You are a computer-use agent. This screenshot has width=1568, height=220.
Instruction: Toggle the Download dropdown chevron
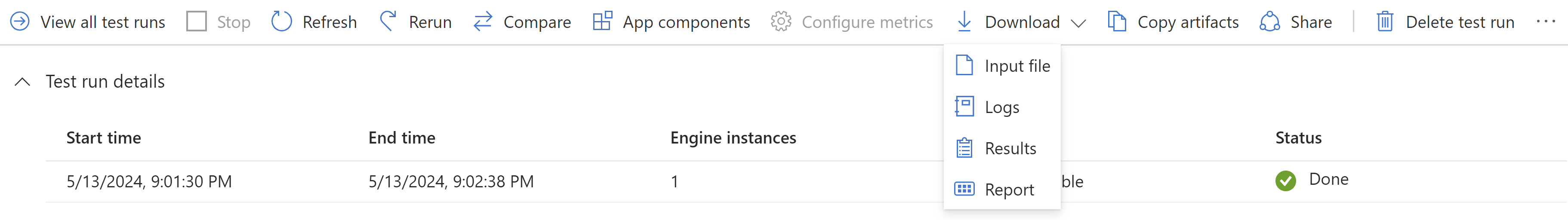point(1078,23)
